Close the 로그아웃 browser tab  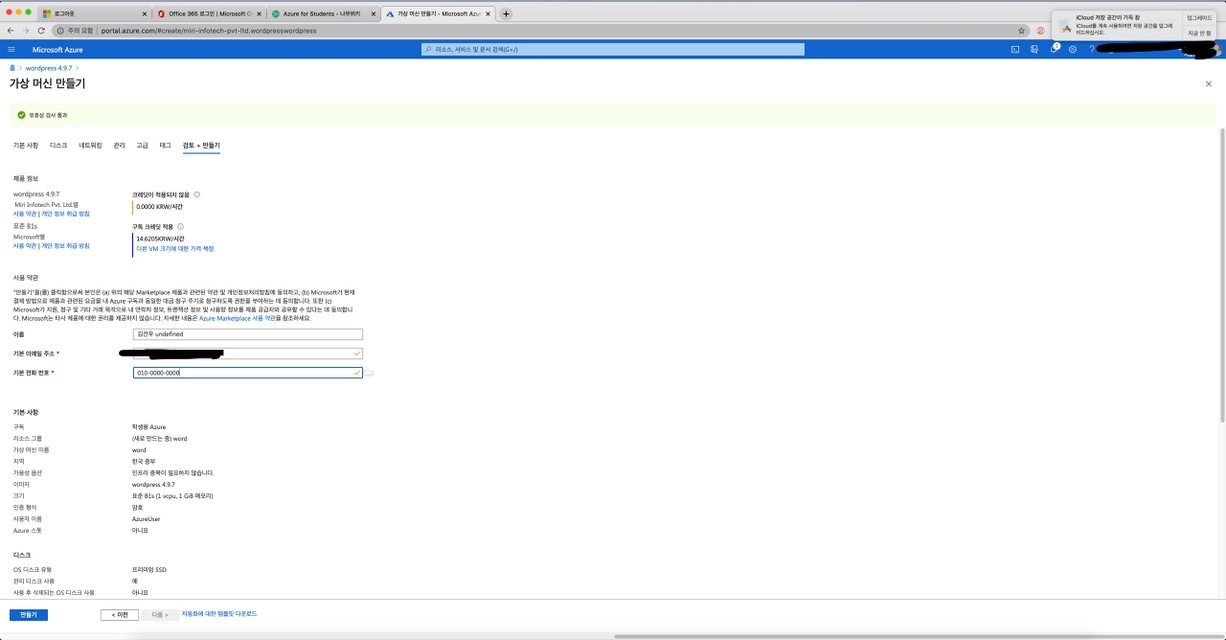pyautogui.click(x=144, y=14)
